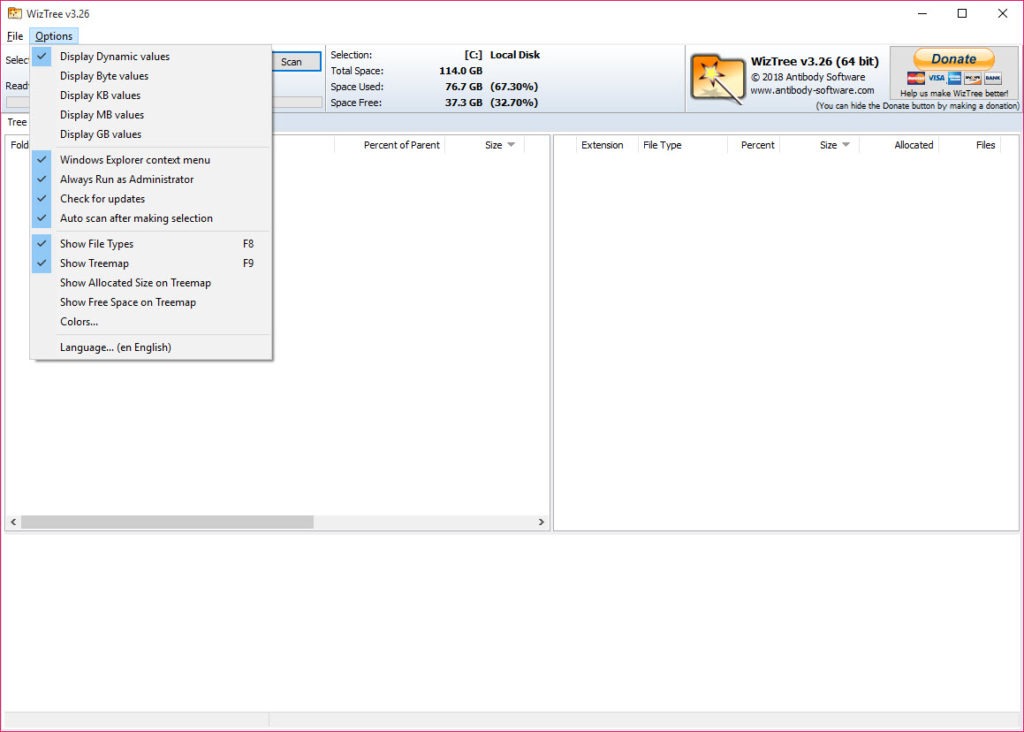The height and width of the screenshot is (732, 1024).
Task: Toggle Windows Explorer context menu option
Action: tap(151, 160)
